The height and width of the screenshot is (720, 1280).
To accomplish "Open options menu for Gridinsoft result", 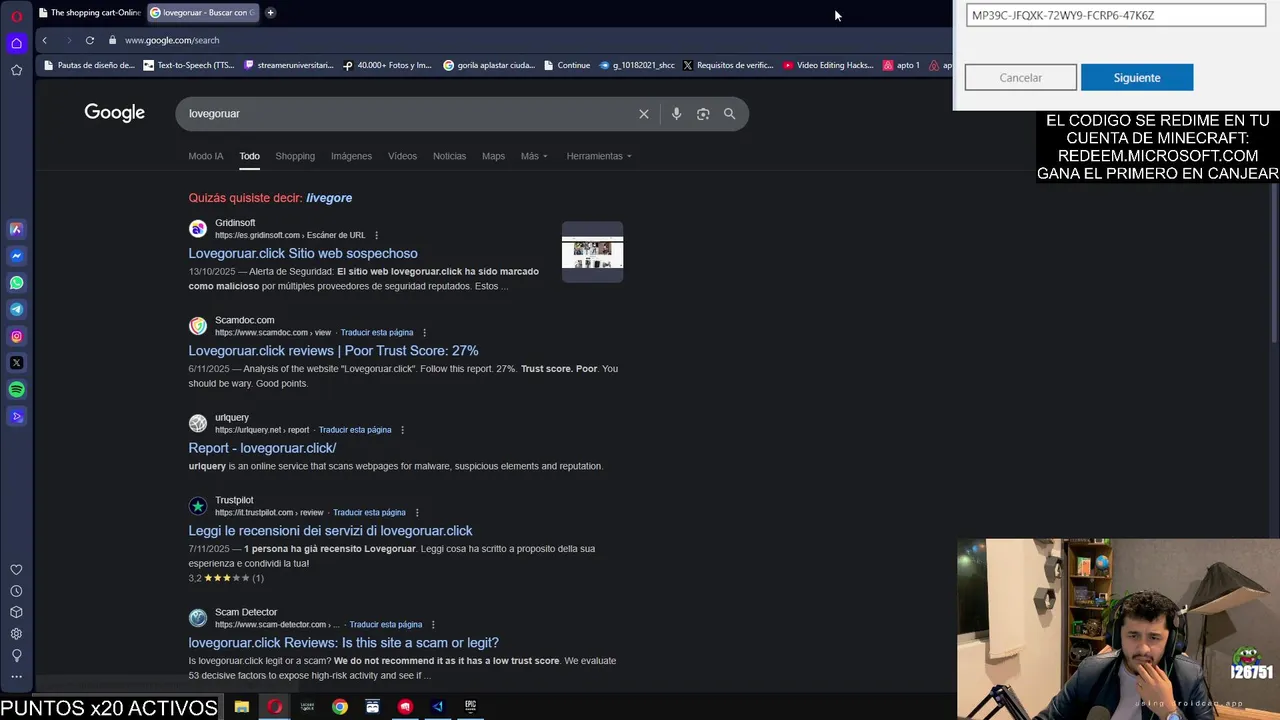I will tap(376, 235).
